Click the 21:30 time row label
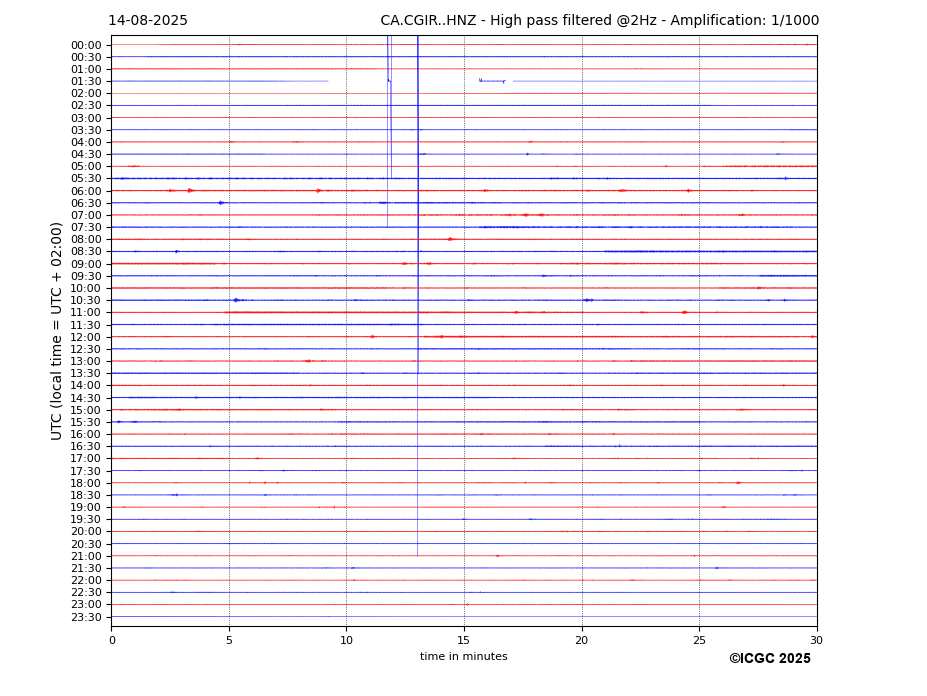Image resolution: width=927 pixels, height=696 pixels. click(86, 568)
